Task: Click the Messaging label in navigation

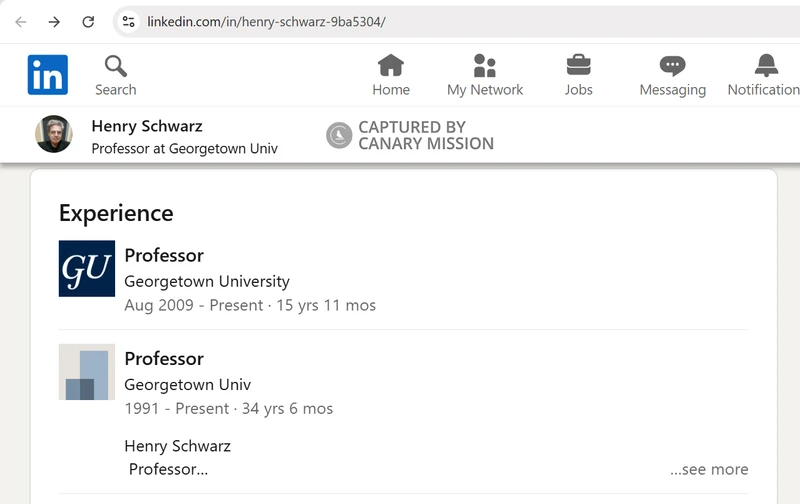Action: (x=672, y=90)
